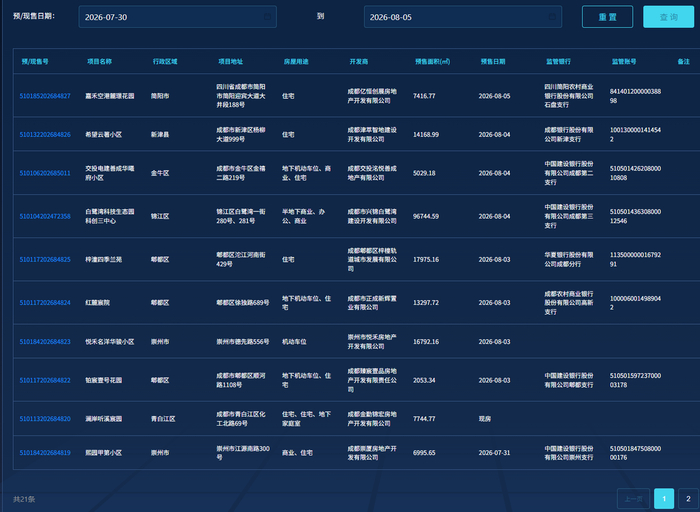The width and height of the screenshot is (700, 512).
Task: Select presale area value 5029.18
Action: (x=424, y=173)
